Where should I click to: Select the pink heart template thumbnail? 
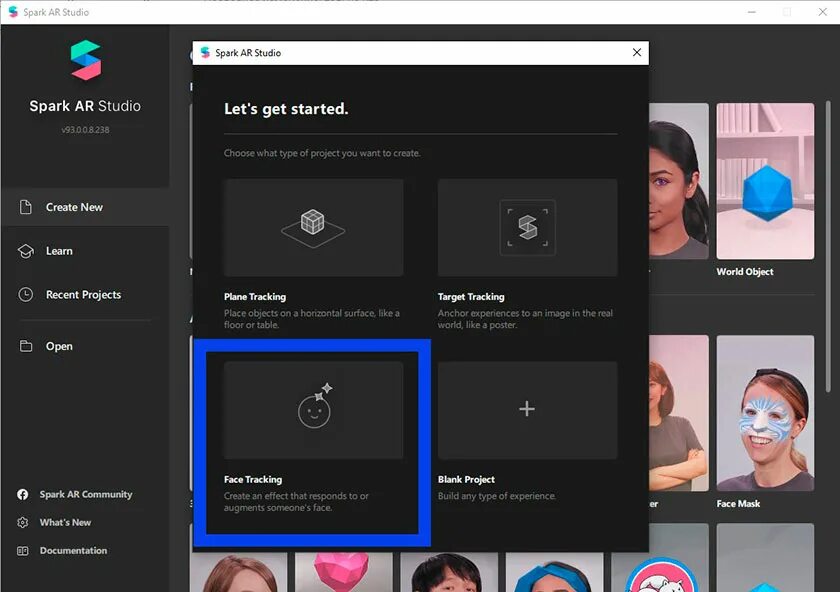coord(343,572)
